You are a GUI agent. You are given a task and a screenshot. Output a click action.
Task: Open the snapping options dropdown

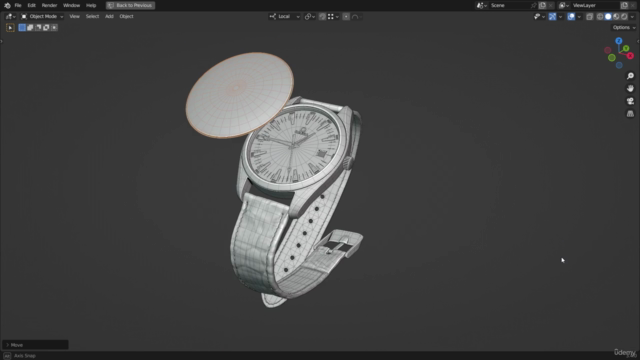click(333, 16)
